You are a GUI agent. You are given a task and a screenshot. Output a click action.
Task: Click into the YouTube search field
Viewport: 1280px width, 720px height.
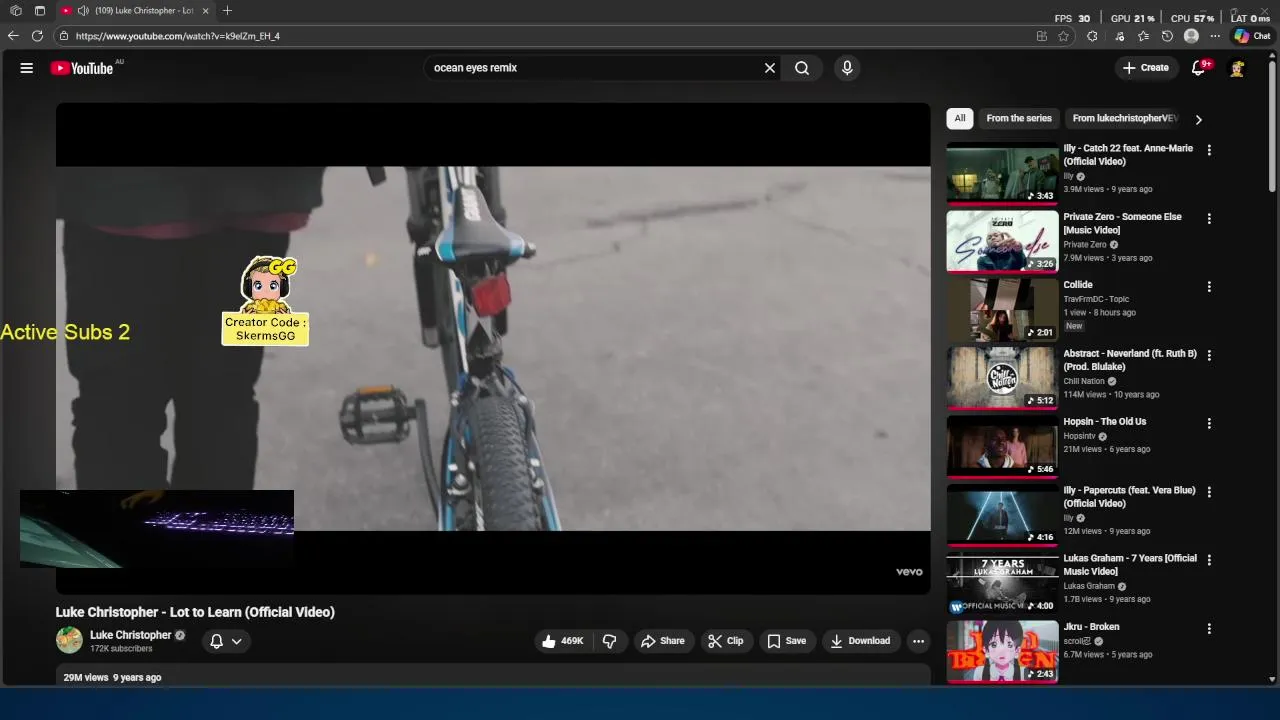(595, 68)
